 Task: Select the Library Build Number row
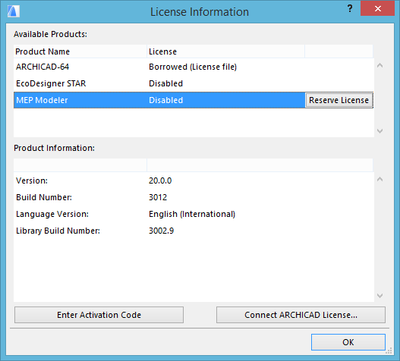pyautogui.click(x=193, y=231)
